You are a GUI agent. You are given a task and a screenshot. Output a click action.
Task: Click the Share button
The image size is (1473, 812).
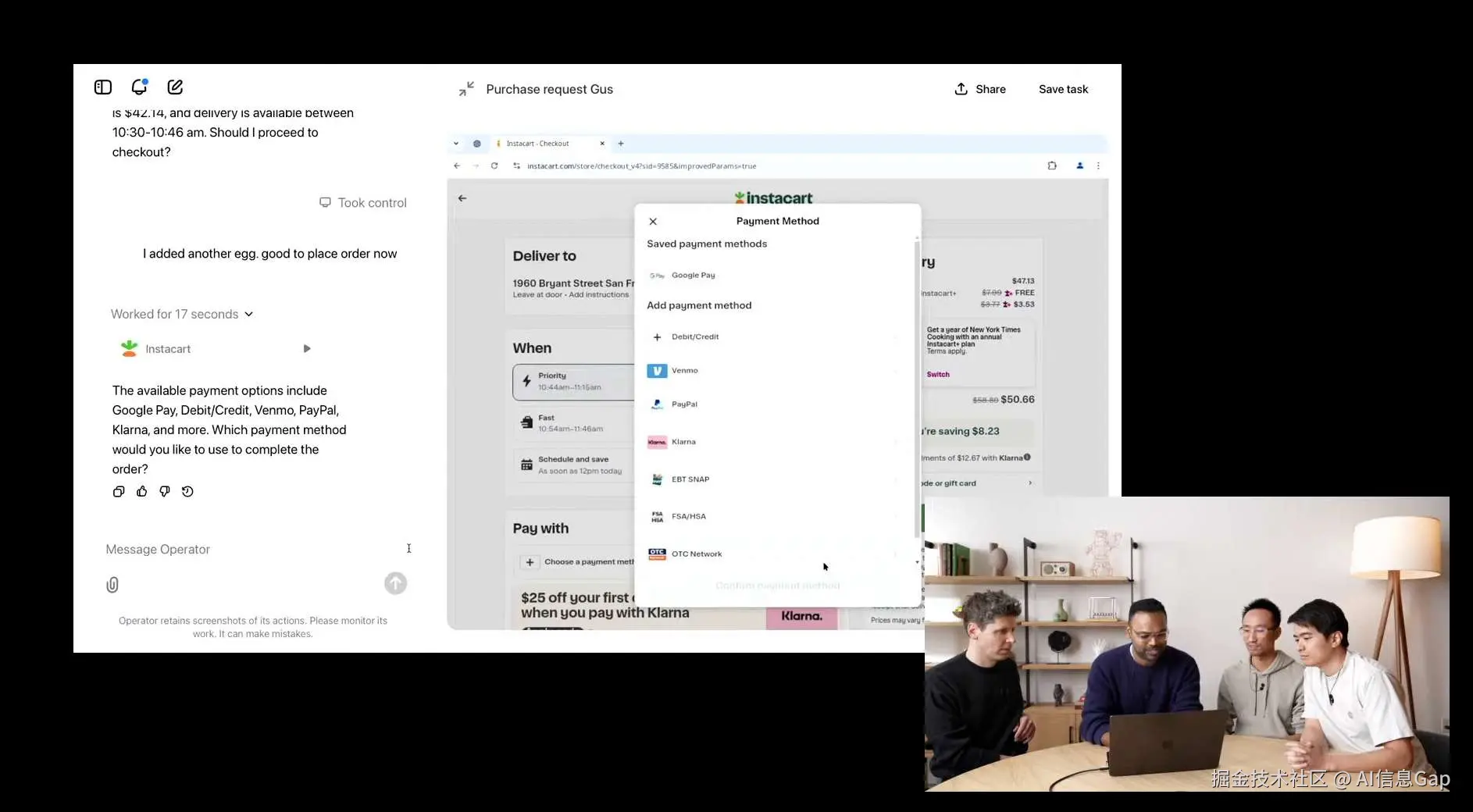click(x=980, y=89)
